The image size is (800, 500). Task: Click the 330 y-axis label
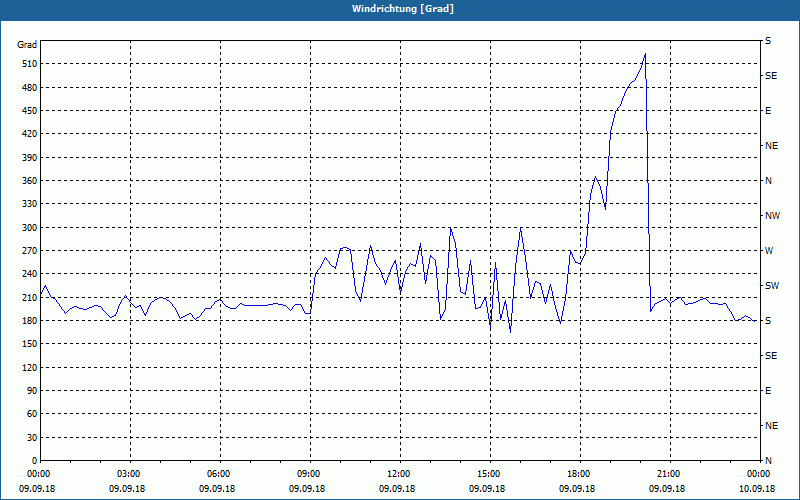pyautogui.click(x=29, y=204)
